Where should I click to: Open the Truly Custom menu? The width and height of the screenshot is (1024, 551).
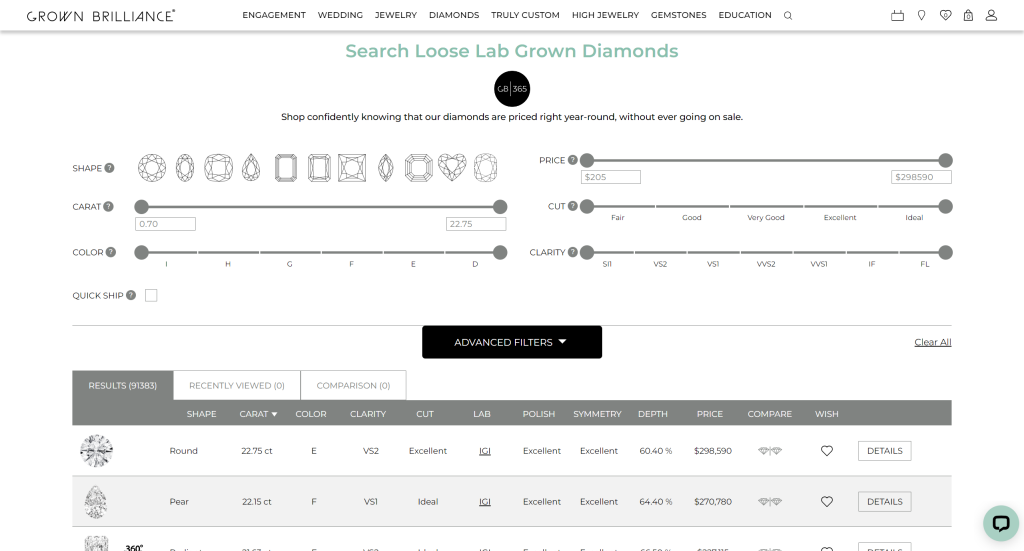525,15
